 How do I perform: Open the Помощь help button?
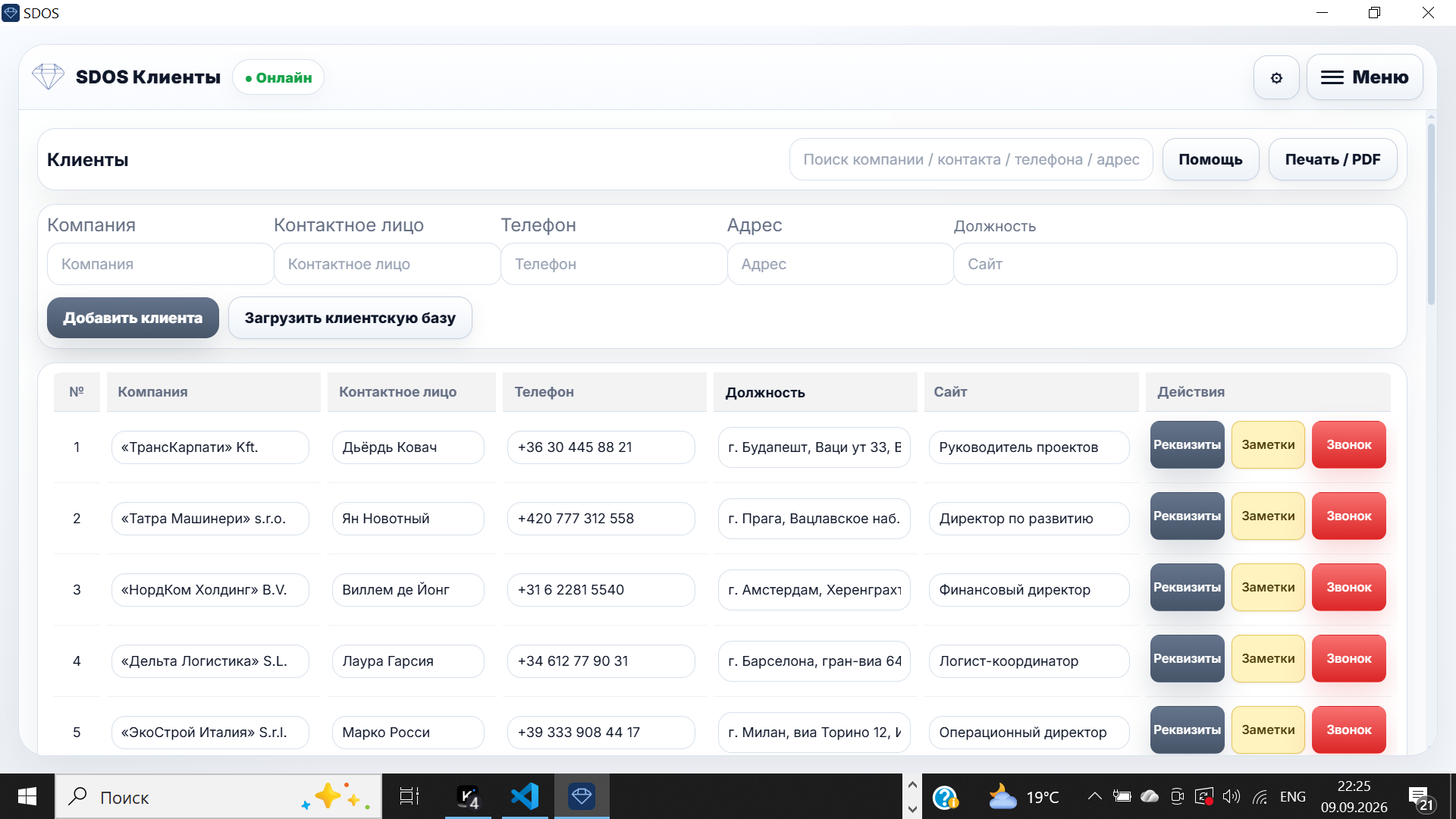pos(1210,159)
